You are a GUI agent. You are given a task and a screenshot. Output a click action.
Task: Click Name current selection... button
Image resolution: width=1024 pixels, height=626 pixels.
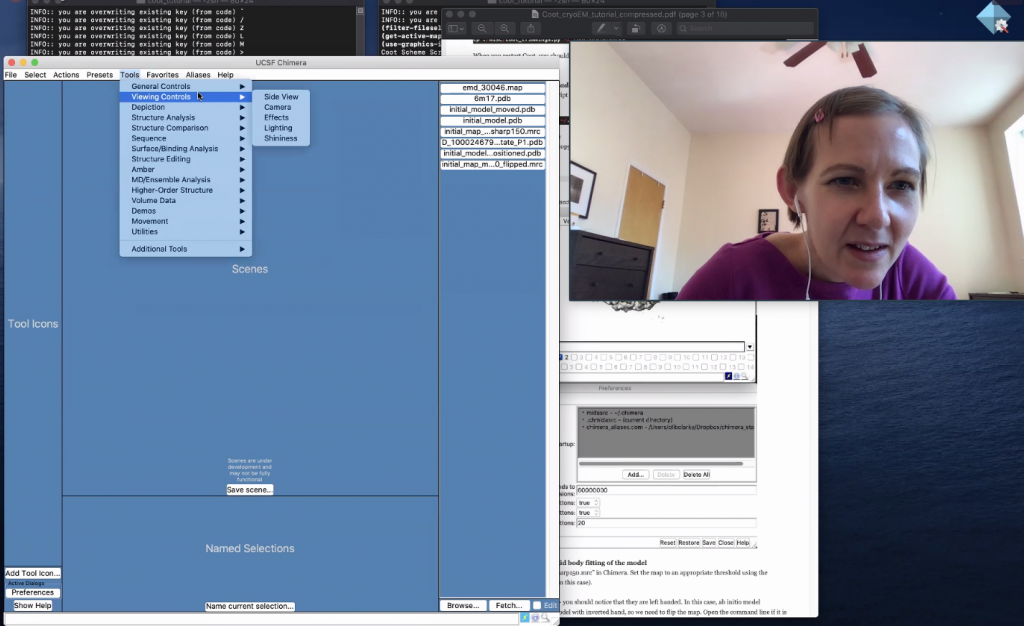(x=249, y=606)
